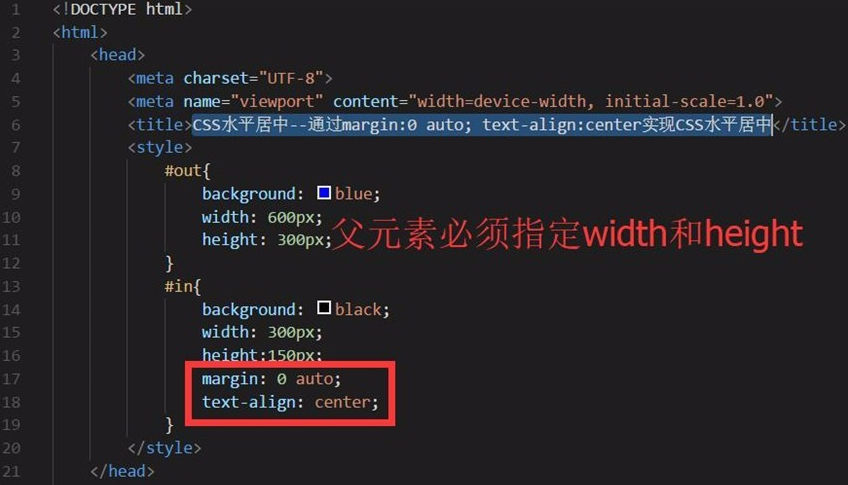848x485 pixels.
Task: Click the blue color swatch before blue
Action: (x=324, y=192)
